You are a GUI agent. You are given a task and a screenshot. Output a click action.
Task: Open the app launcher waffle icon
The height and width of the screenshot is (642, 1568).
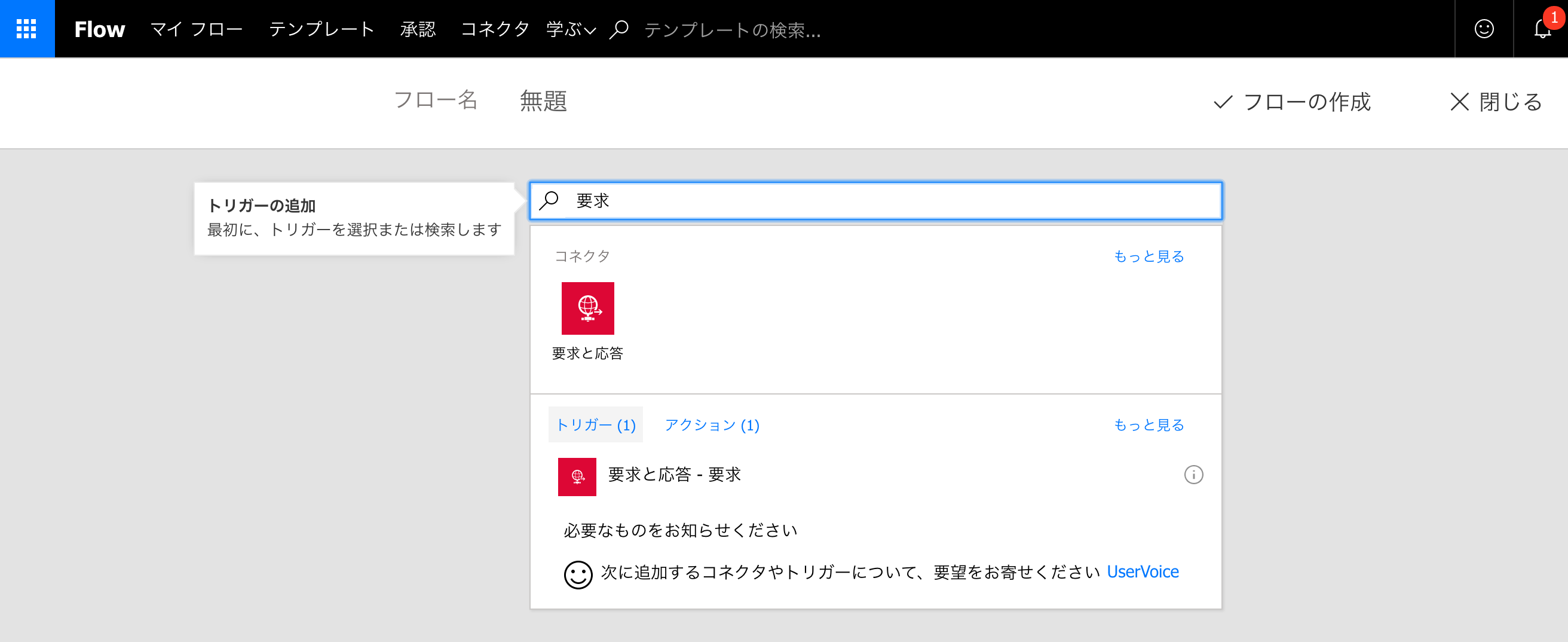[26, 29]
